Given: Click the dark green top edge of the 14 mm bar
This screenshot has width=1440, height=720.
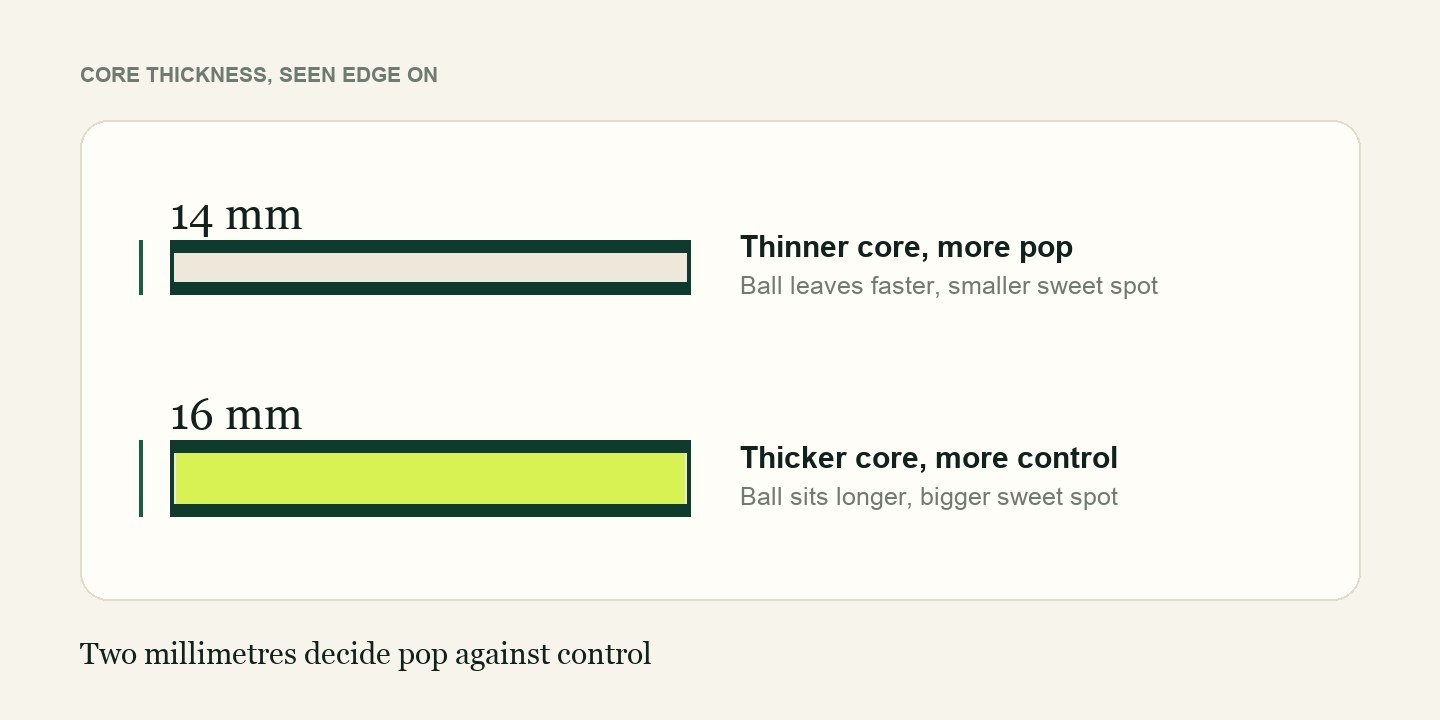Looking at the screenshot, I should [430, 246].
